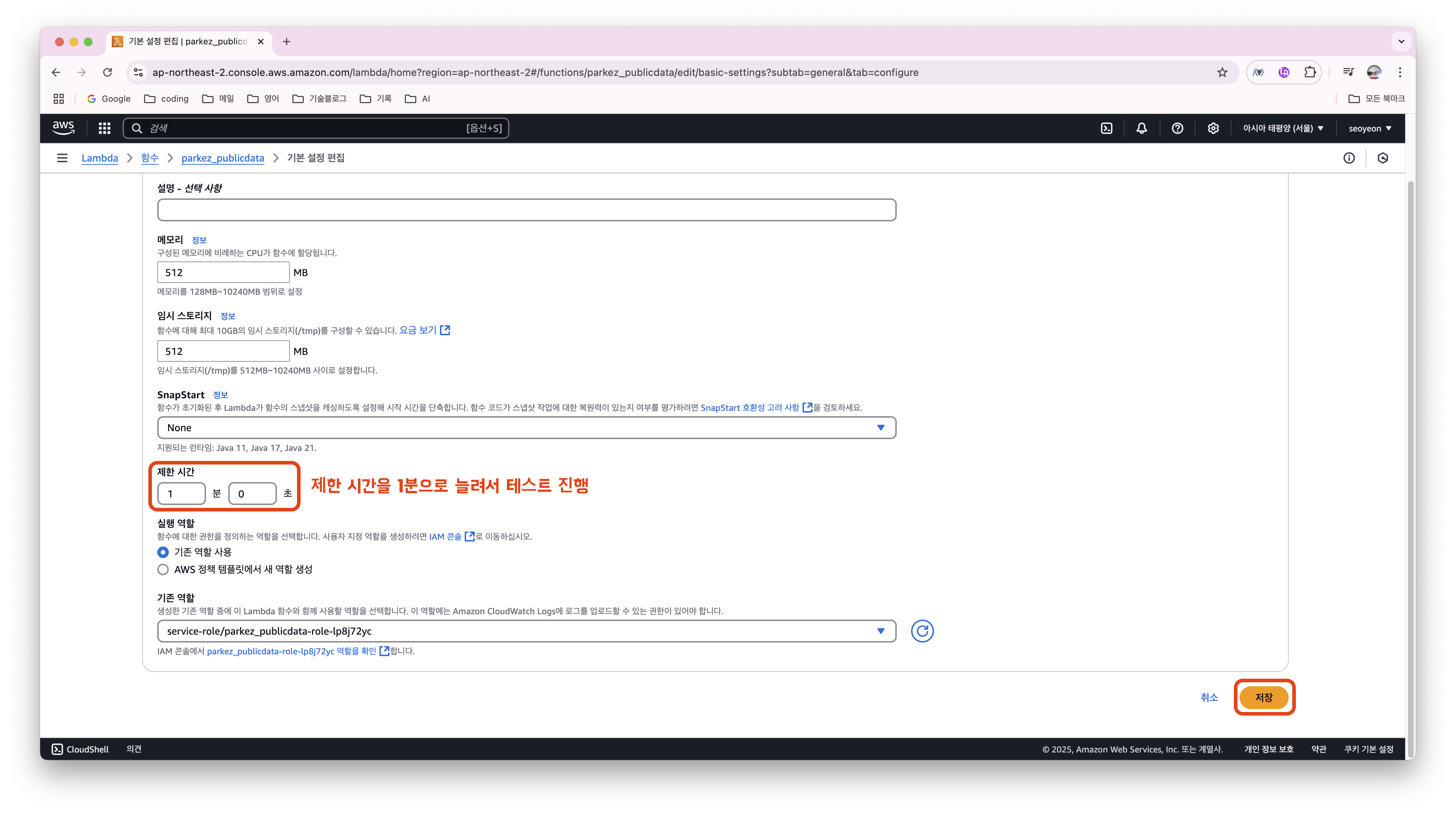Click the 취소 cancel link
1456x813 pixels.
tap(1209, 697)
